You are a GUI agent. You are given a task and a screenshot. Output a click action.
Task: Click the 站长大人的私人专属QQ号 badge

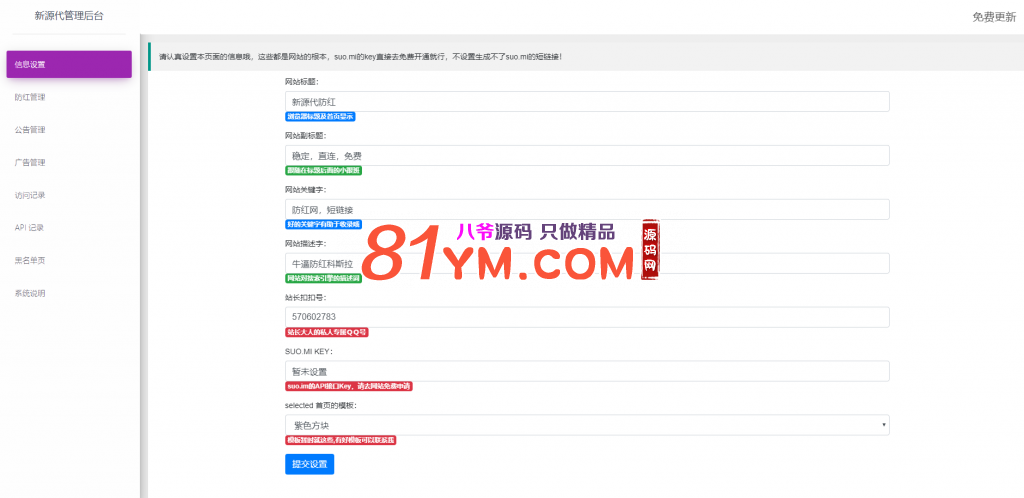click(x=327, y=332)
